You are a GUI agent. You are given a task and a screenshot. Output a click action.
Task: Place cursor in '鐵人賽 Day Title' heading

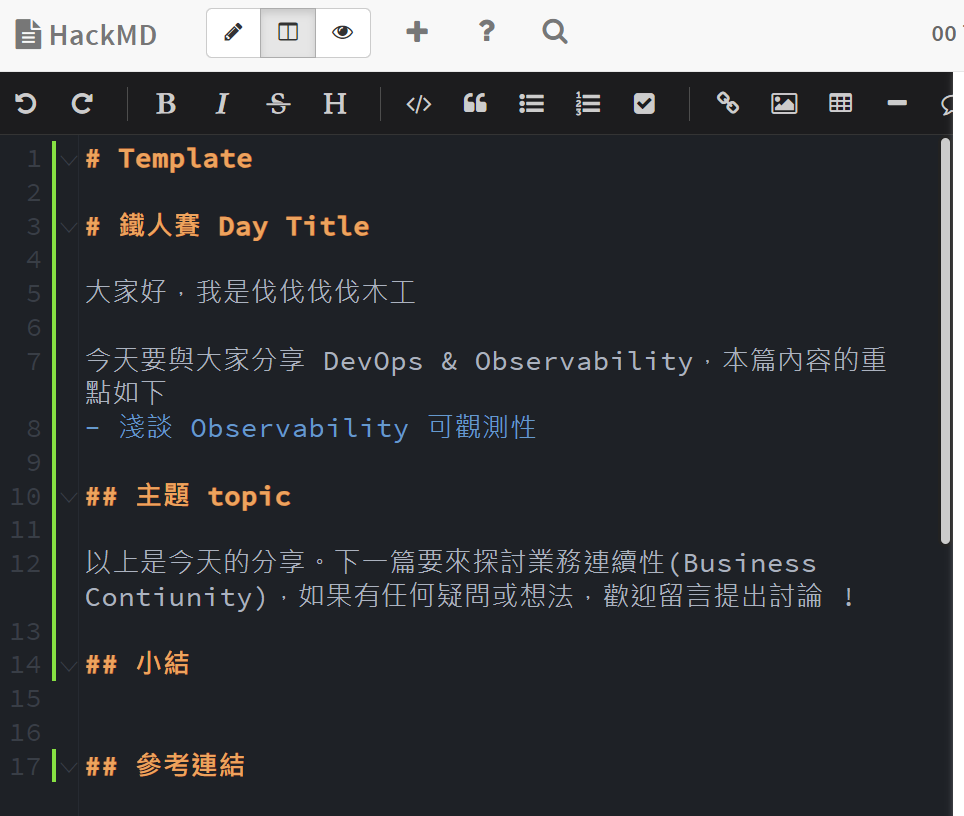(244, 226)
